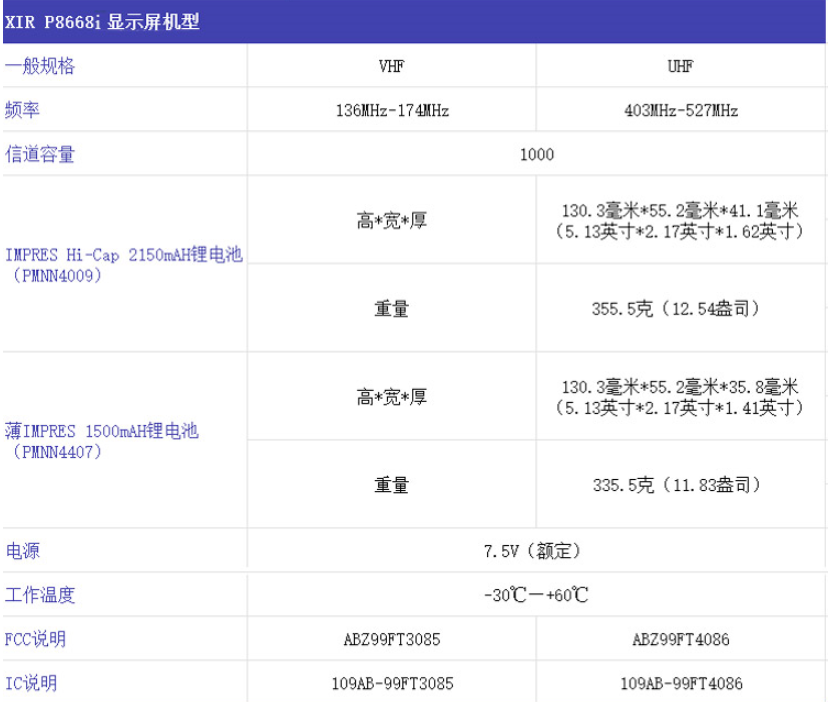This screenshot has width=829, height=702.
Task: Click the IC code 109AB-99FT3085
Action: [392, 683]
